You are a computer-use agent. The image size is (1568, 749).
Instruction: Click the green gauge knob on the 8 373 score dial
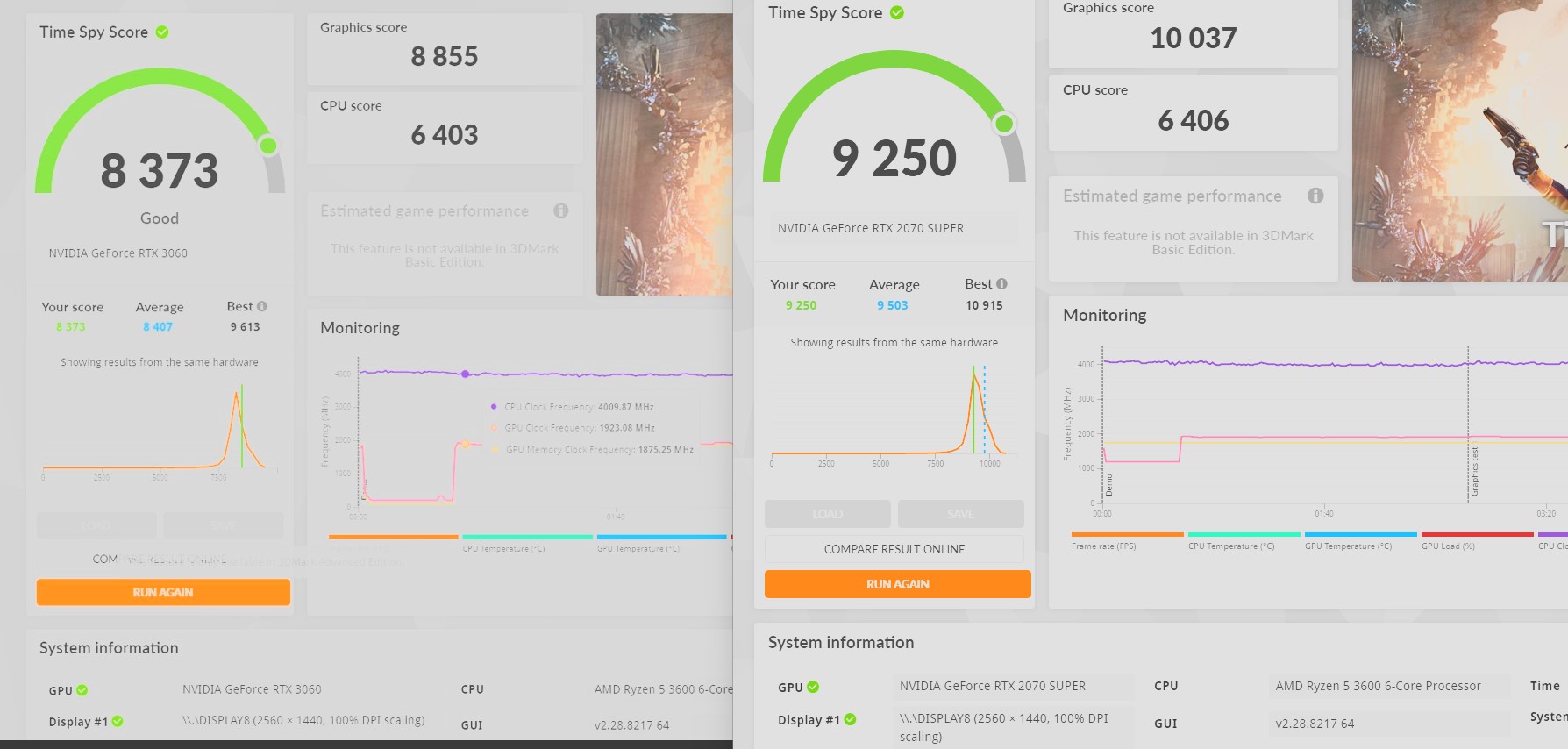tap(268, 146)
